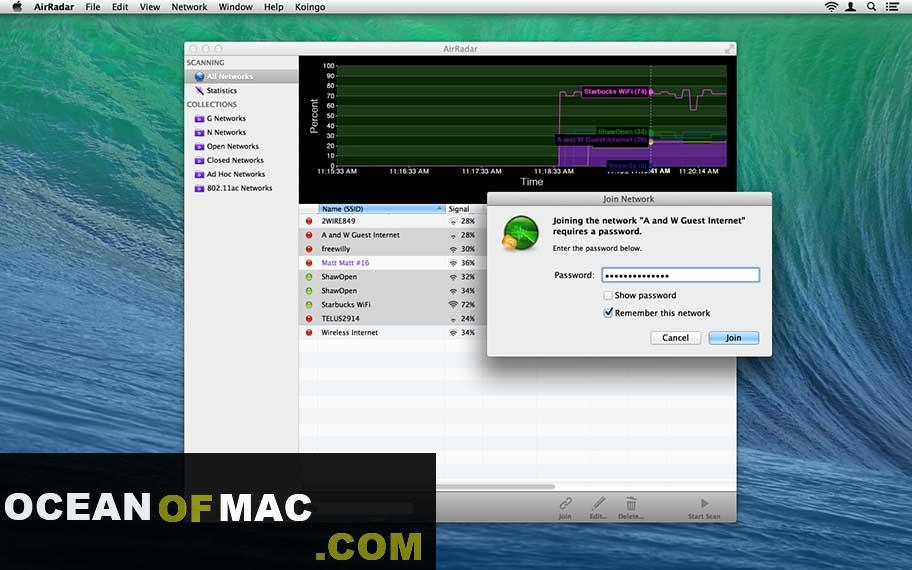Open the View menu
912x570 pixels.
(149, 7)
